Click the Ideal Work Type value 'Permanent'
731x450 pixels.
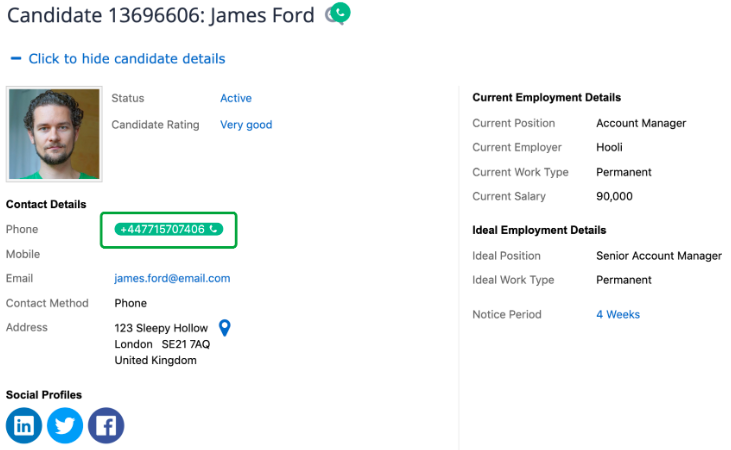[x=624, y=280]
